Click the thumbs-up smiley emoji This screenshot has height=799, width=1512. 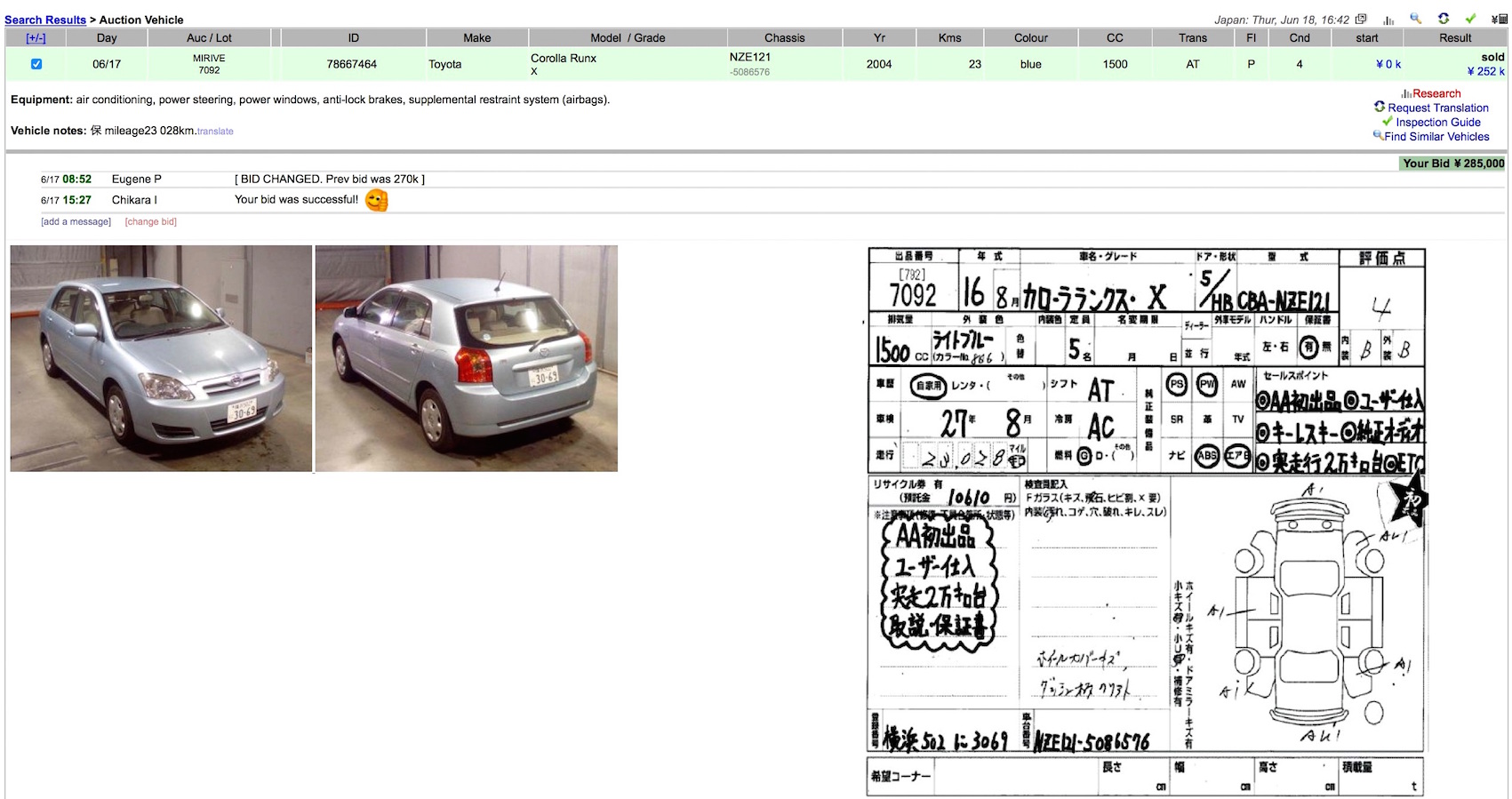377,200
